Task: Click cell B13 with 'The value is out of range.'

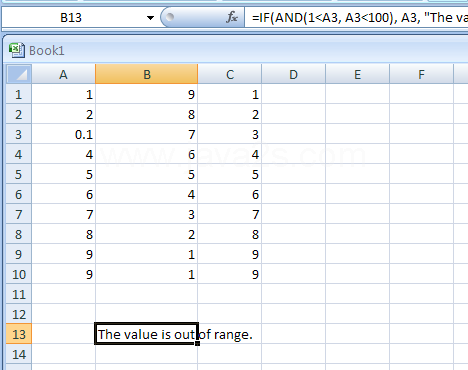Action: coord(147,334)
